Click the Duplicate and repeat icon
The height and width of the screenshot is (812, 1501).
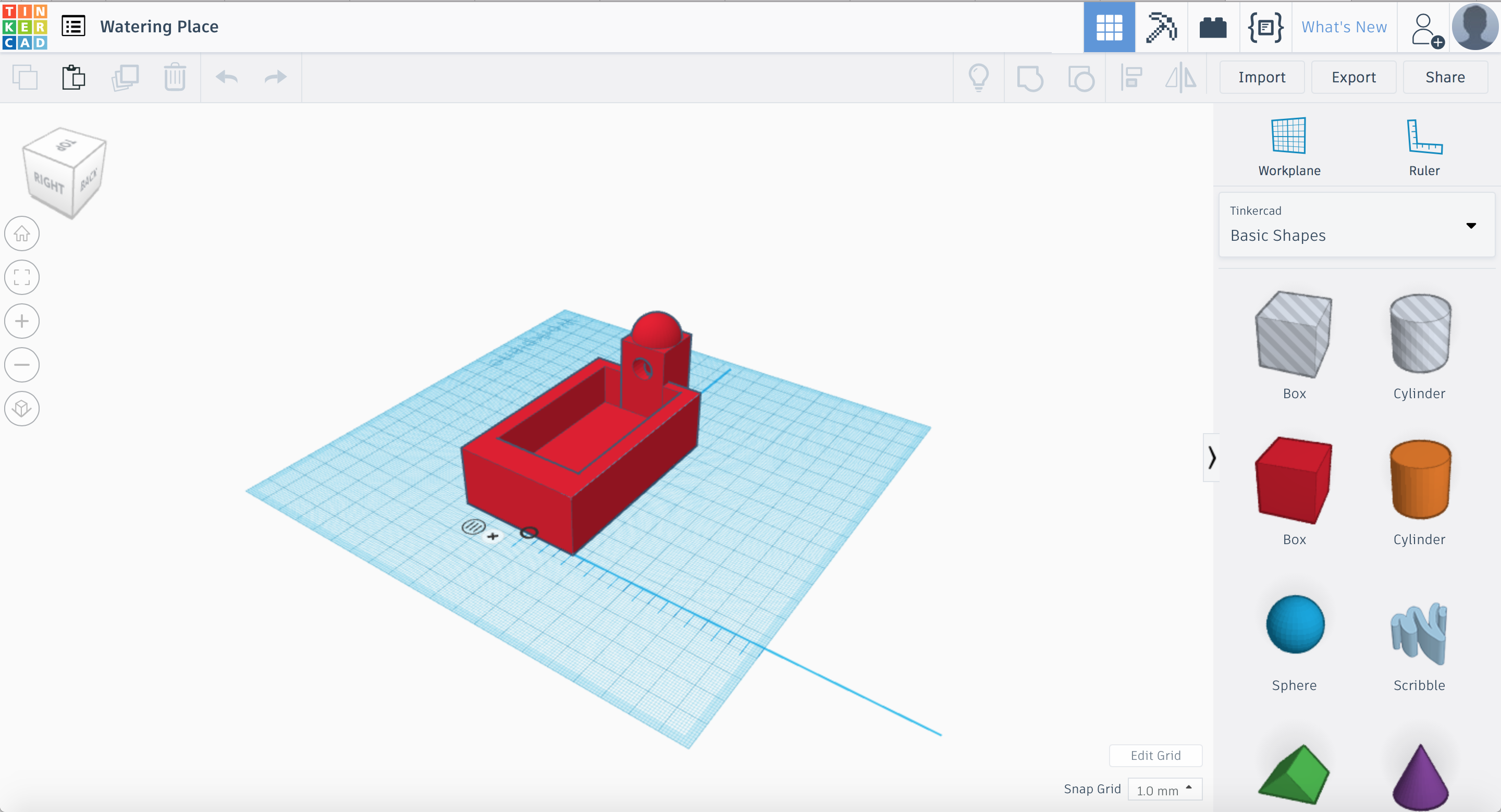pyautogui.click(x=125, y=78)
